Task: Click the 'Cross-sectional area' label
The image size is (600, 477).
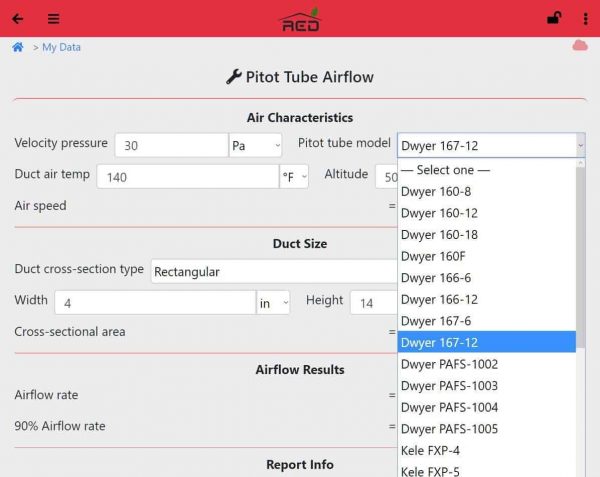Action: 70,332
